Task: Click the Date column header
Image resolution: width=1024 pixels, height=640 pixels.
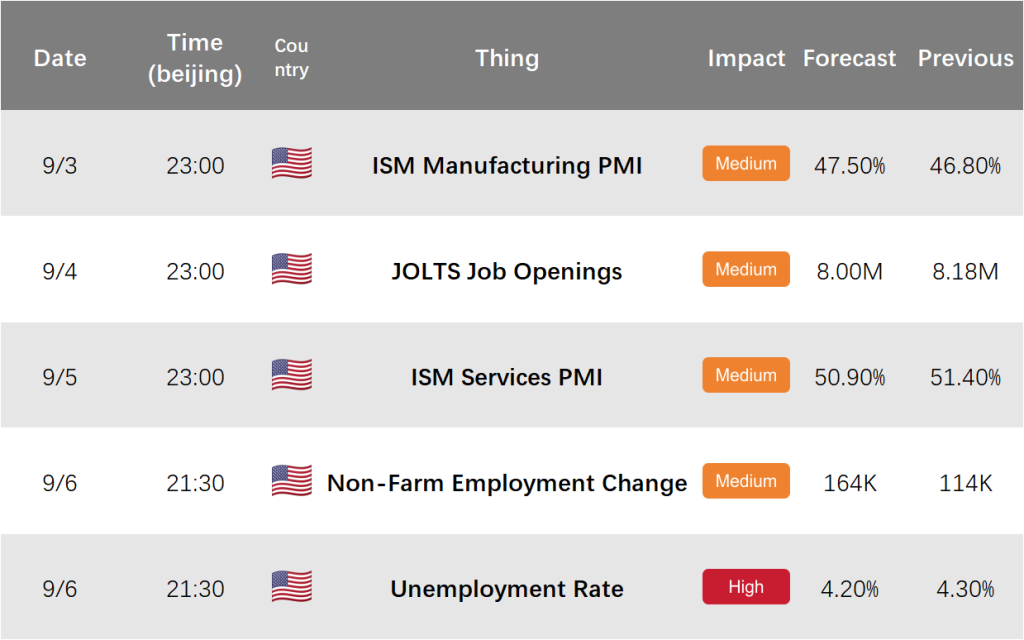Action: 60,58
